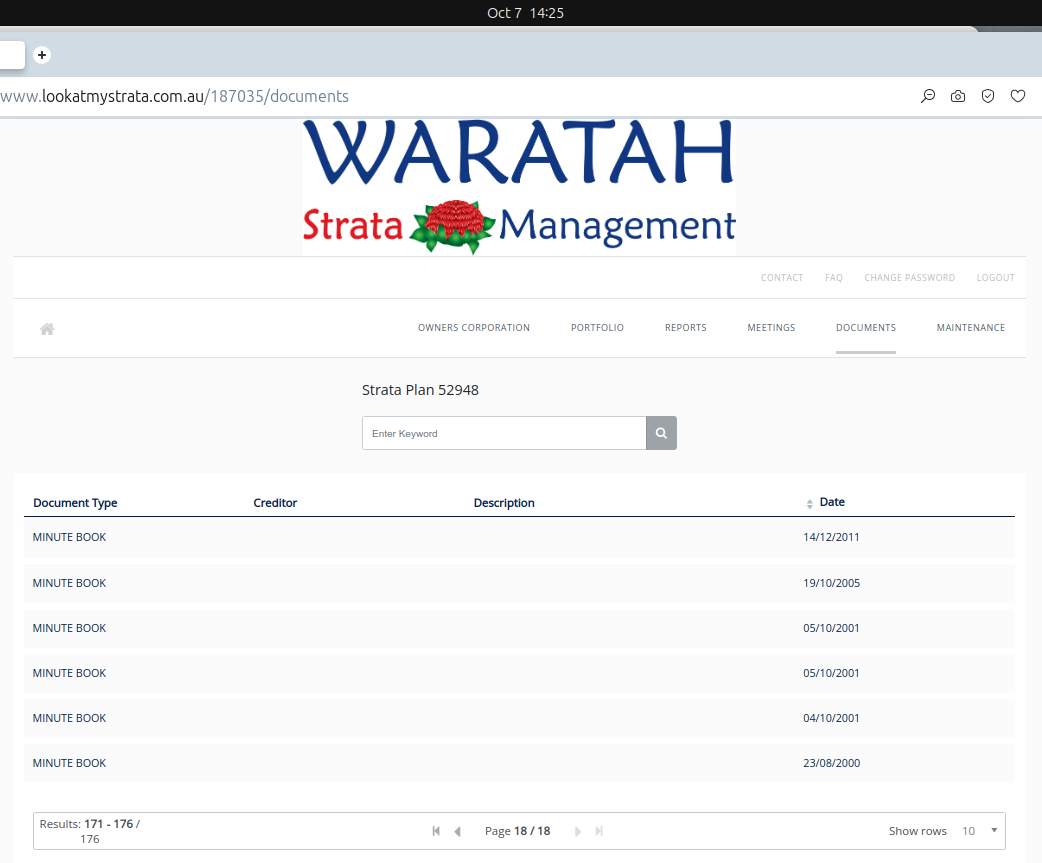
Task: Open the FAQ link
Action: pos(833,278)
